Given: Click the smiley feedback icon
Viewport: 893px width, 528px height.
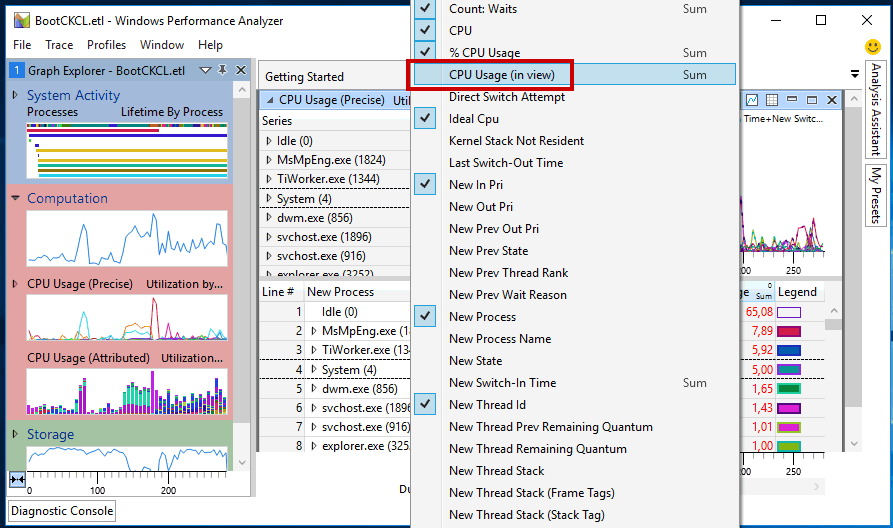Looking at the screenshot, I should click(x=872, y=47).
